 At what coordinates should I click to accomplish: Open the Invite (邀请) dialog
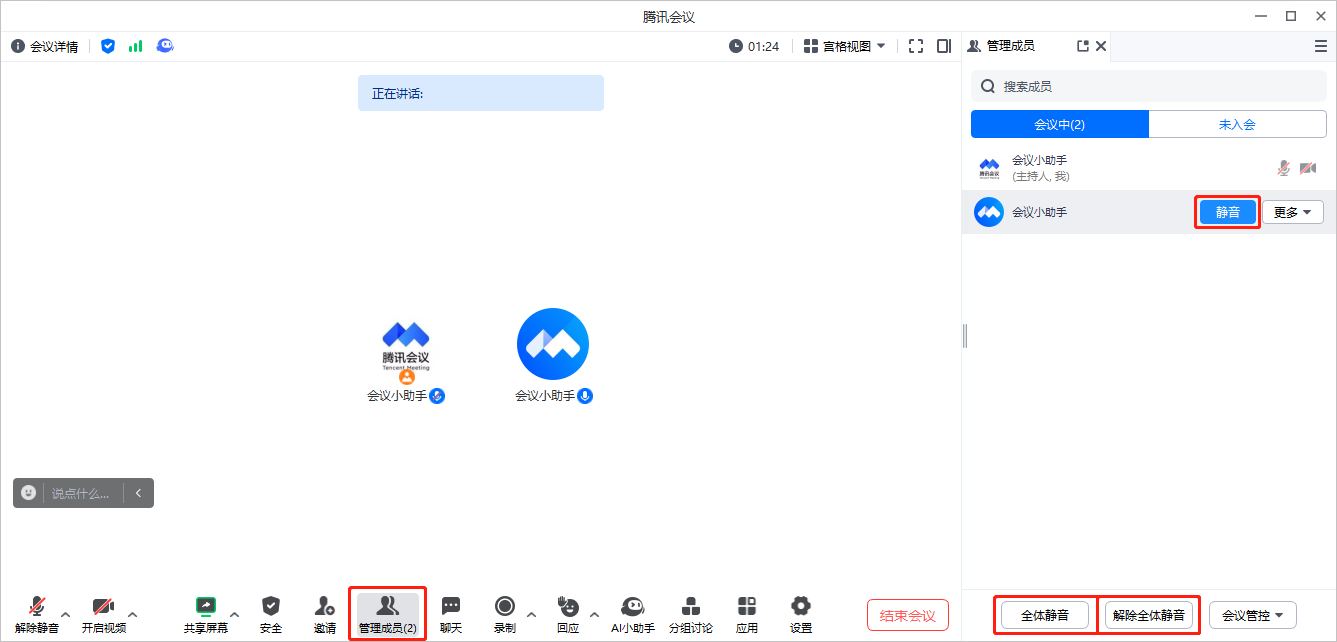[x=325, y=615]
